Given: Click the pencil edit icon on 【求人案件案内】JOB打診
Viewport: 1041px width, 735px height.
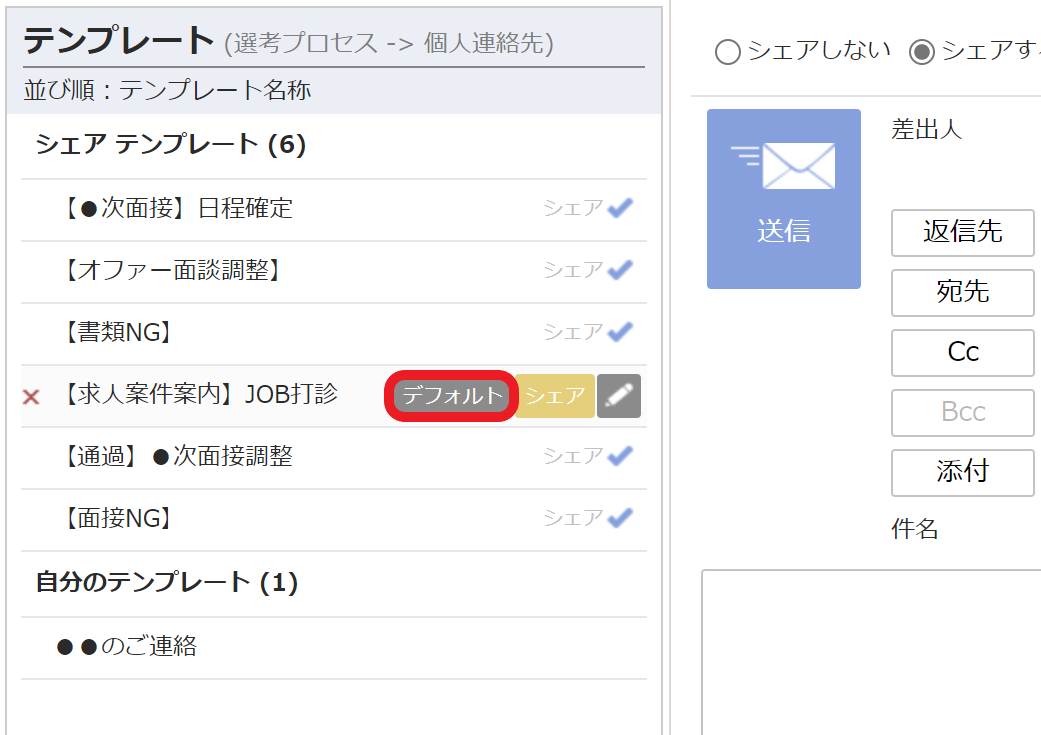Looking at the screenshot, I should 618,395.
